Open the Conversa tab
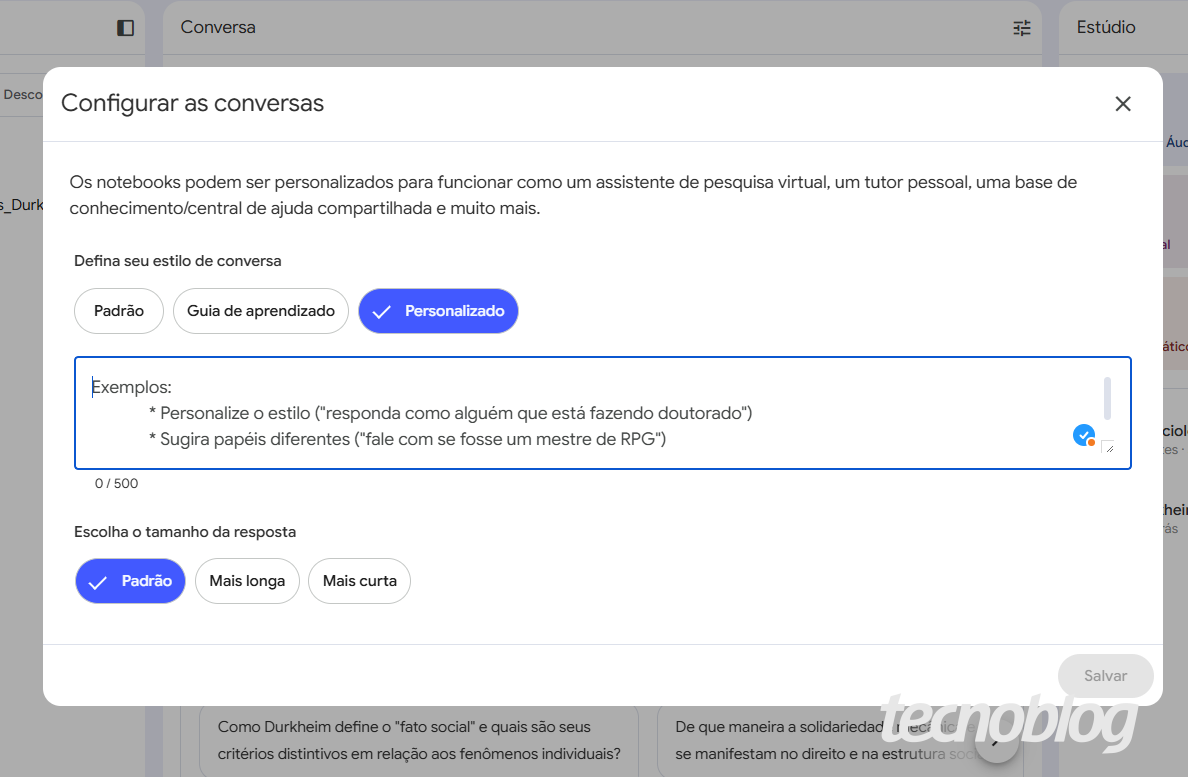 pyautogui.click(x=217, y=27)
